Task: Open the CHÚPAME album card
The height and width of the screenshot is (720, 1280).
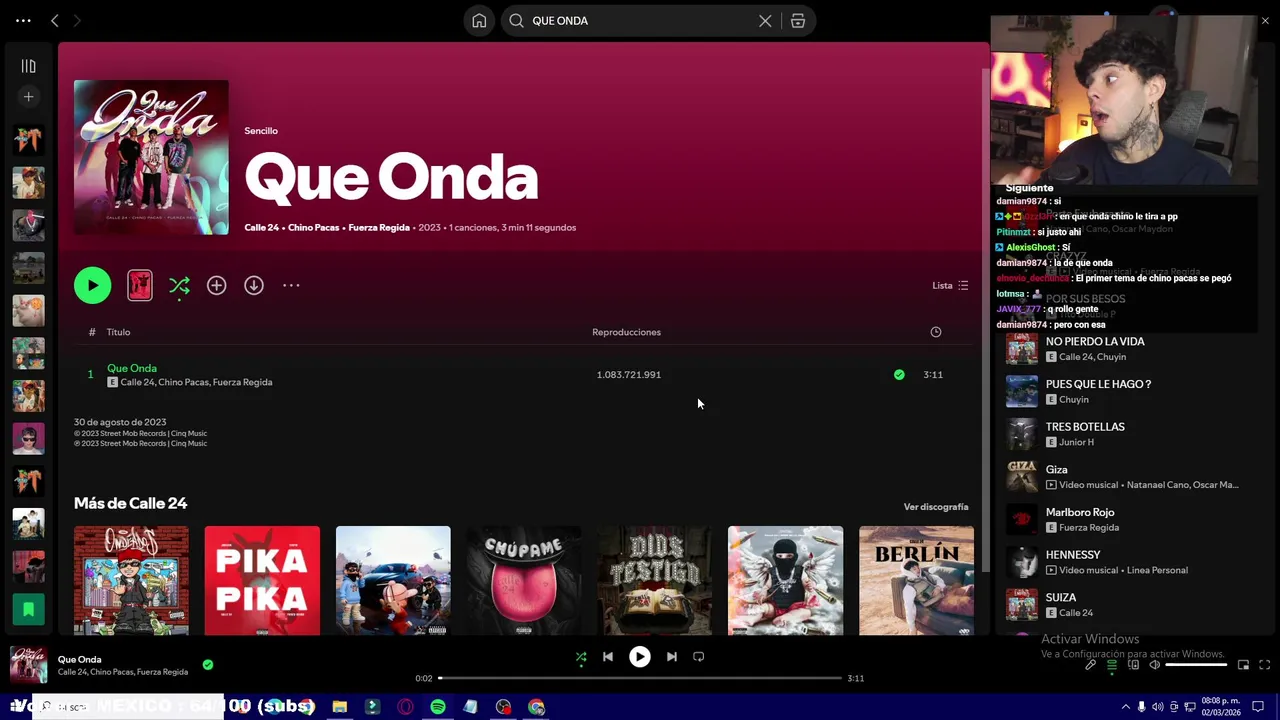Action: click(x=524, y=581)
